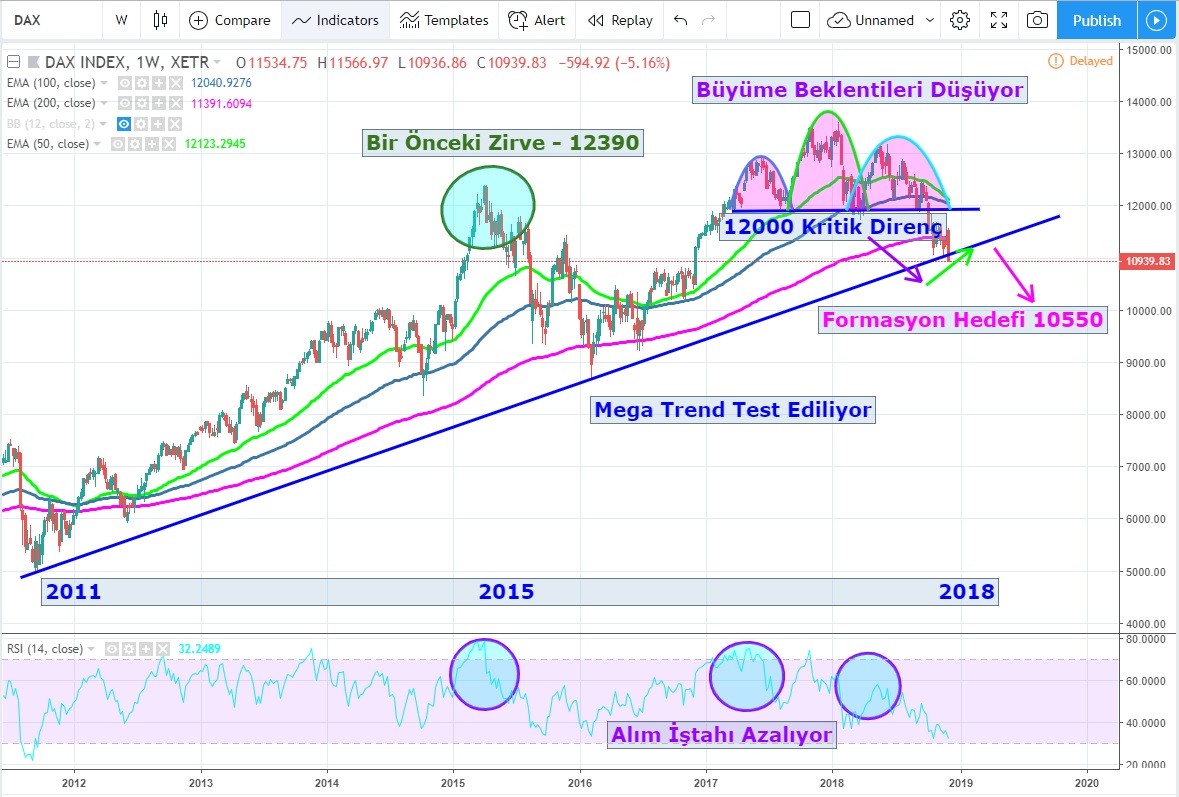1179x797 pixels.
Task: Remove the RSI indicator with X icon
Action: click(x=161, y=649)
